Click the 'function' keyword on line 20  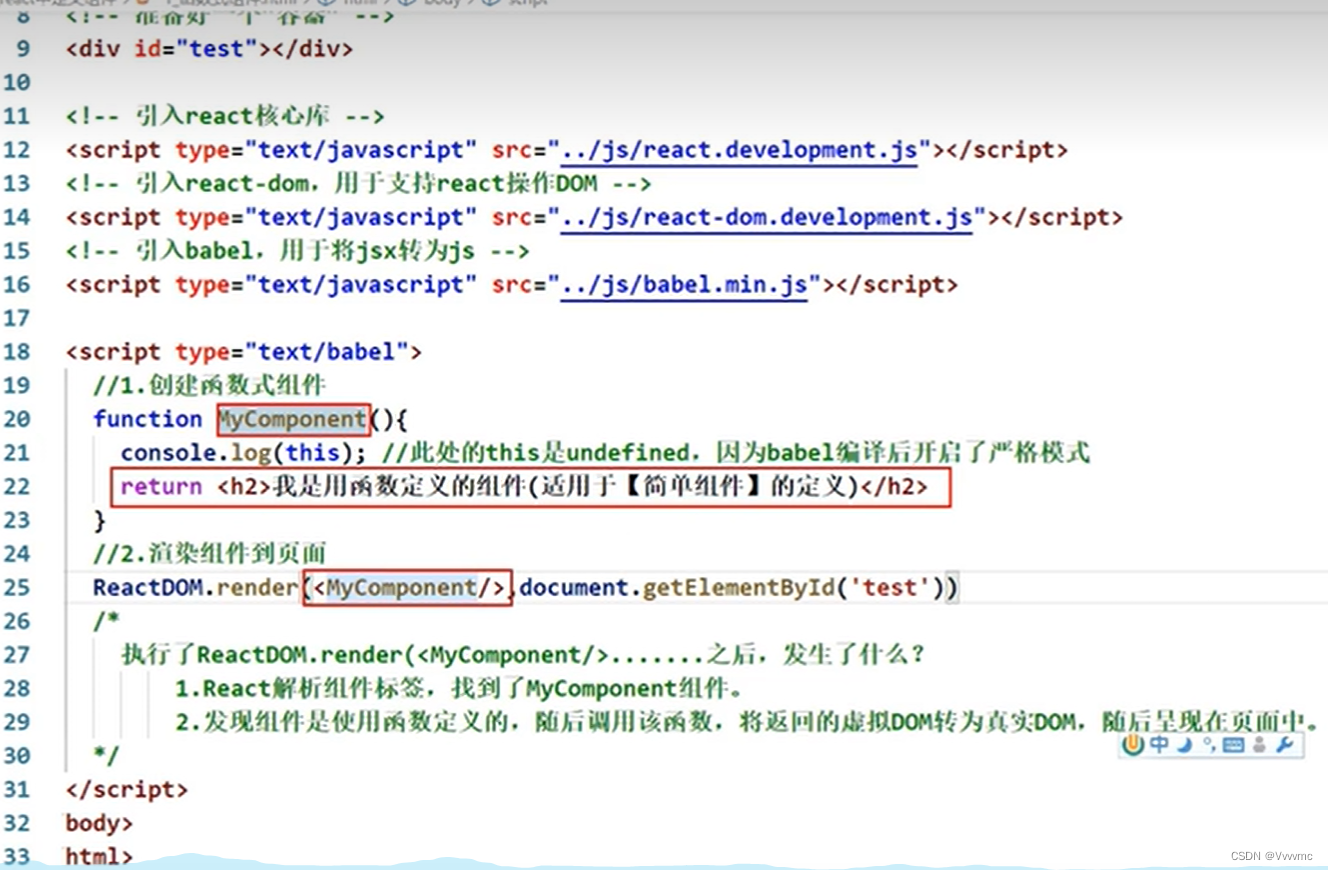click(x=147, y=419)
